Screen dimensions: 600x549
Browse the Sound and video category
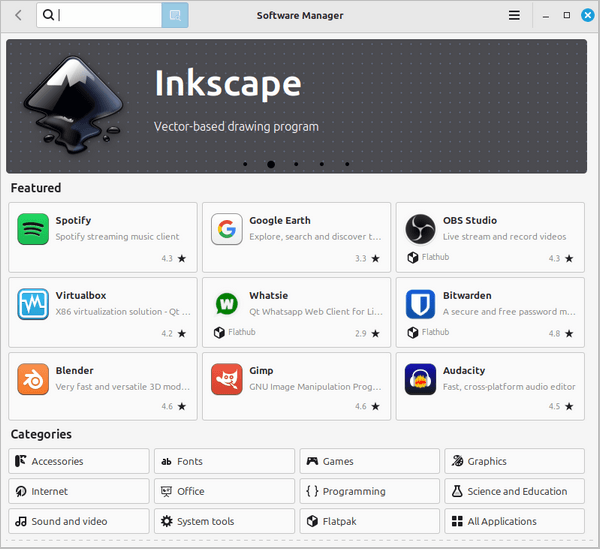pos(79,521)
